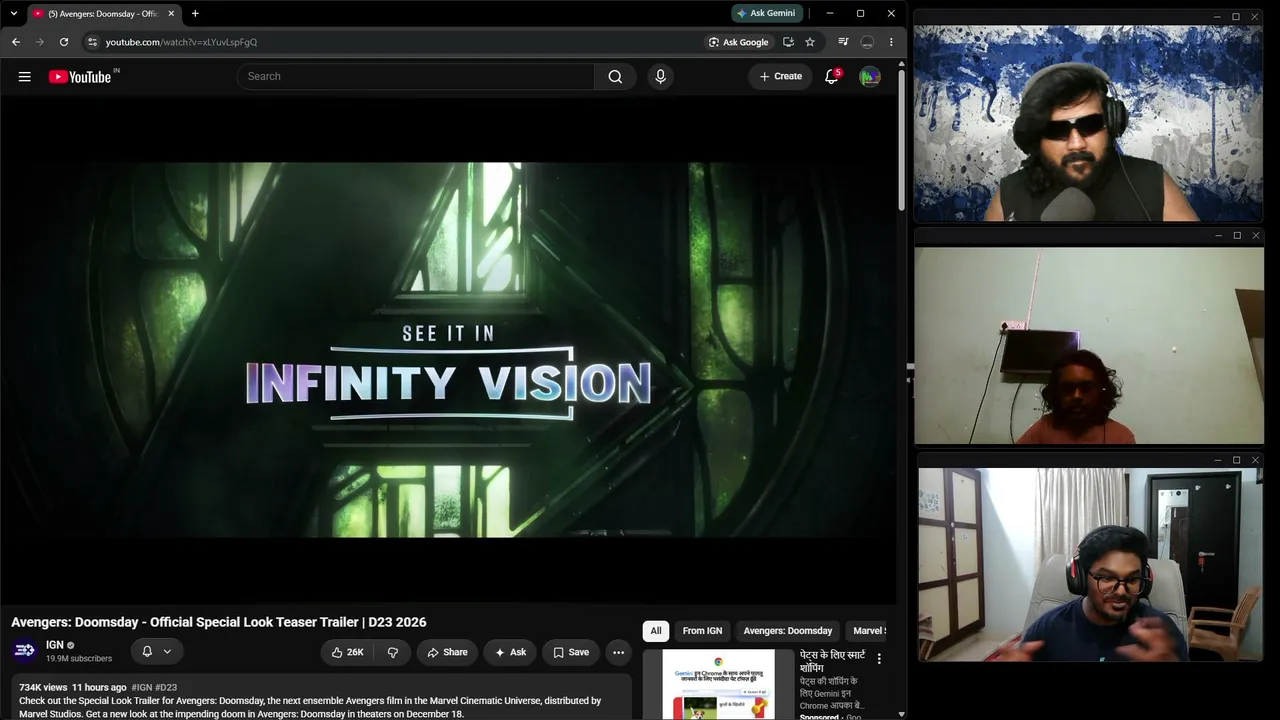The height and width of the screenshot is (720, 1280).
Task: Start voice search with the microphone icon
Action: tap(660, 77)
